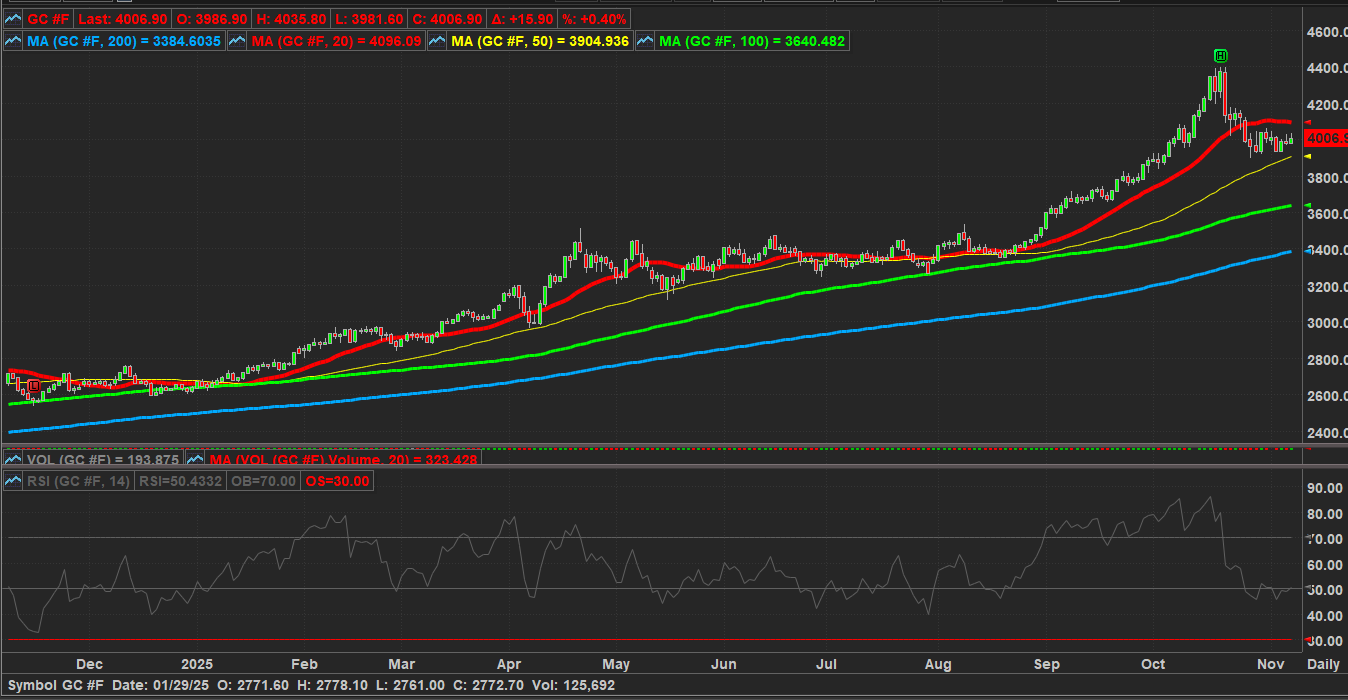Click the Daily interval label on time axis
Viewport: 1348px width, 700px height.
[x=1323, y=664]
